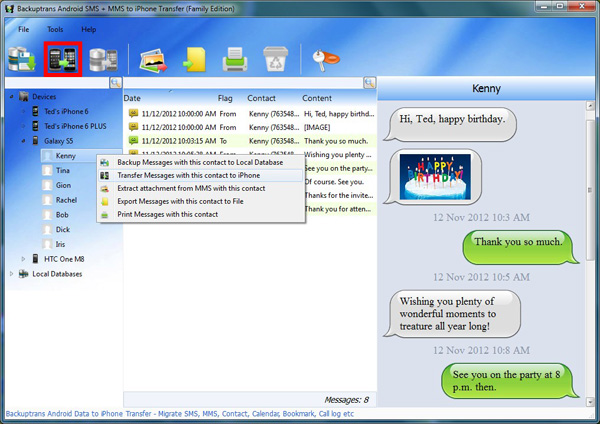The image size is (600, 424).
Task: Choose Print Messages with this contact
Action: (x=201, y=214)
